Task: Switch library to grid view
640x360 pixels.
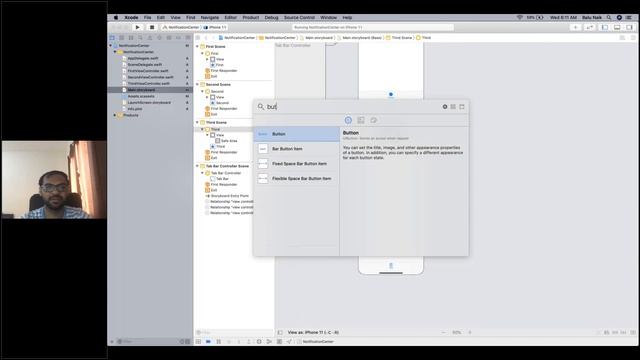Action: click(453, 107)
